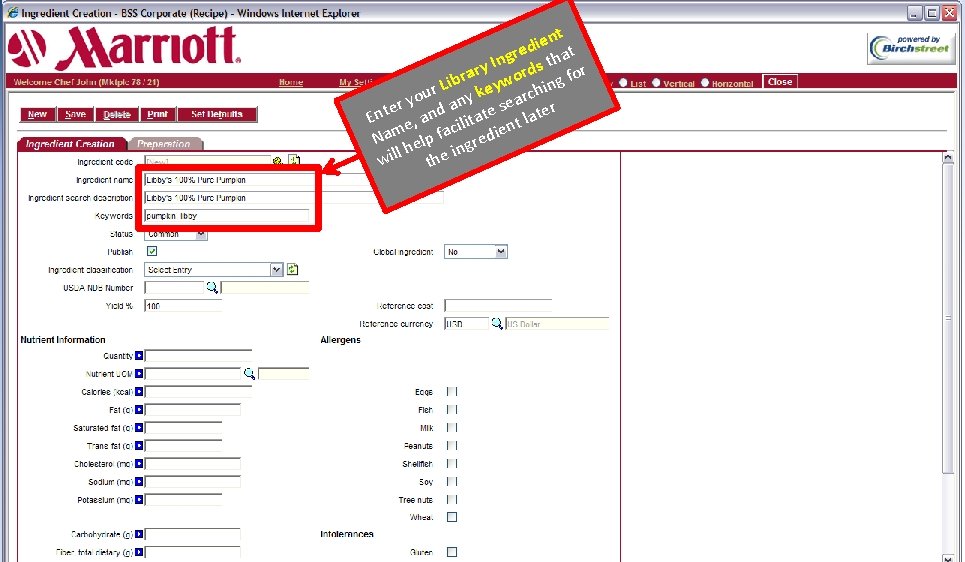This screenshot has width=965, height=562.
Task: Check the Shellfish allergen checkbox
Action: tap(452, 464)
